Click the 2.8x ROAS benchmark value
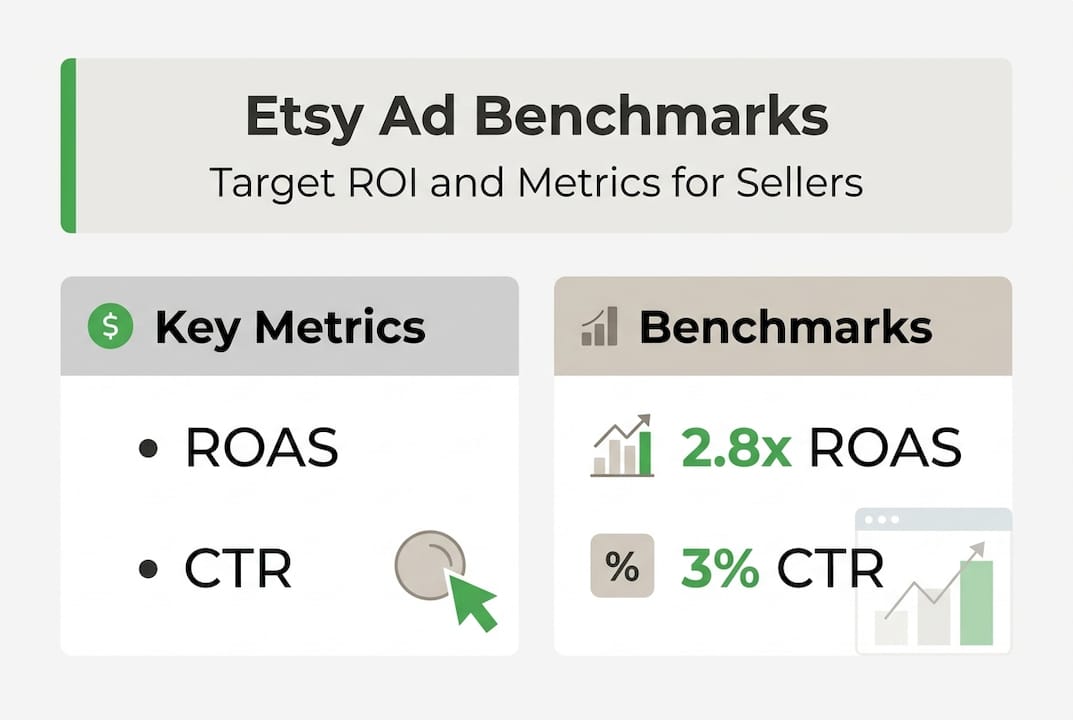This screenshot has height=720, width=1073. tap(820, 449)
